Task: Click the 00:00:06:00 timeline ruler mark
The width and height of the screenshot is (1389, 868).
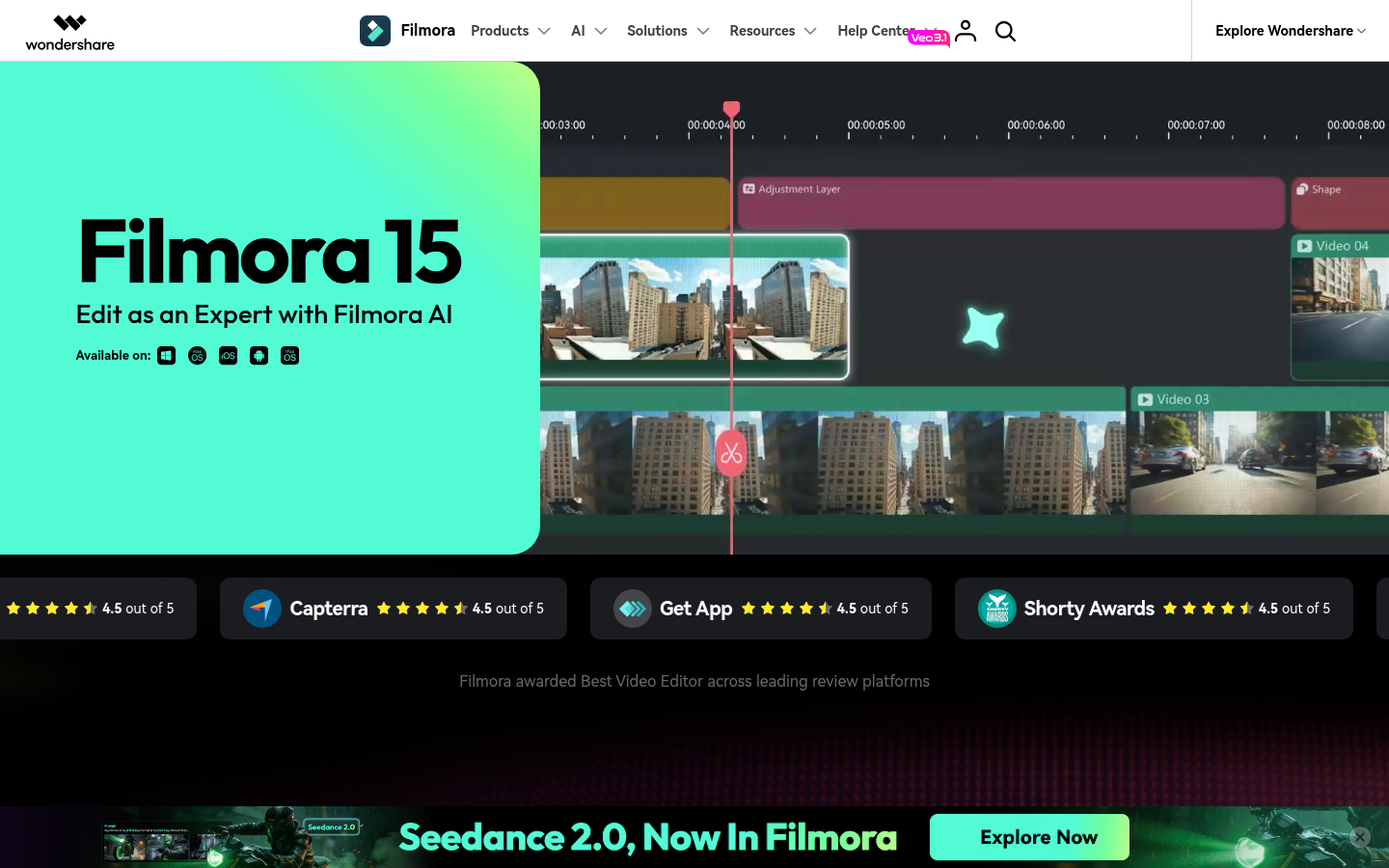Action: click(1036, 125)
